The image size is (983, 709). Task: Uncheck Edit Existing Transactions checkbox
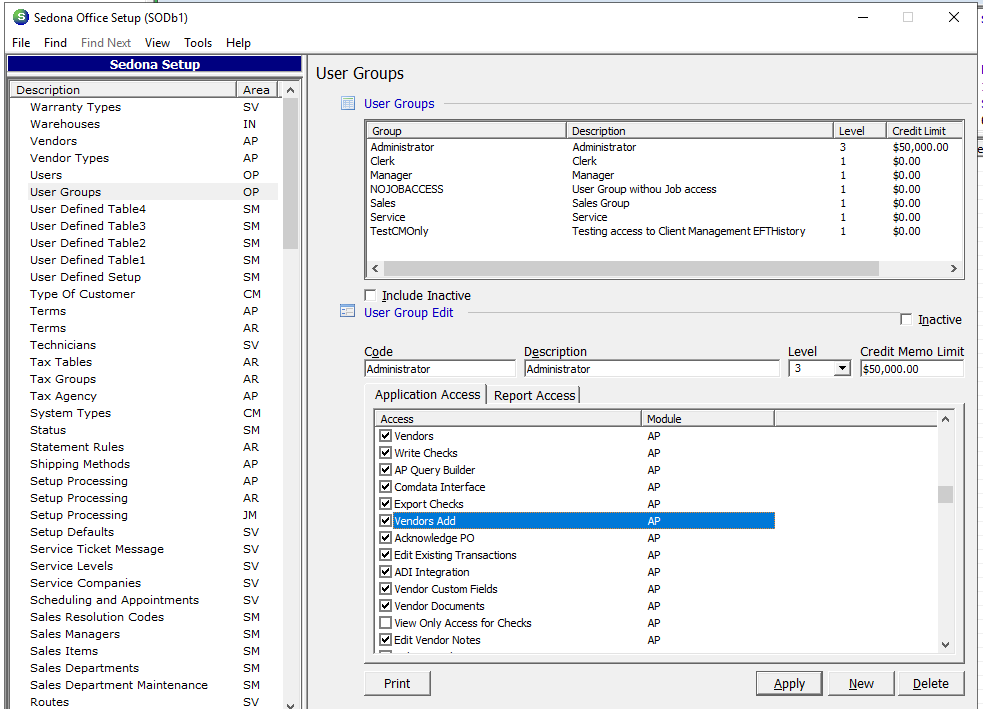pos(386,554)
